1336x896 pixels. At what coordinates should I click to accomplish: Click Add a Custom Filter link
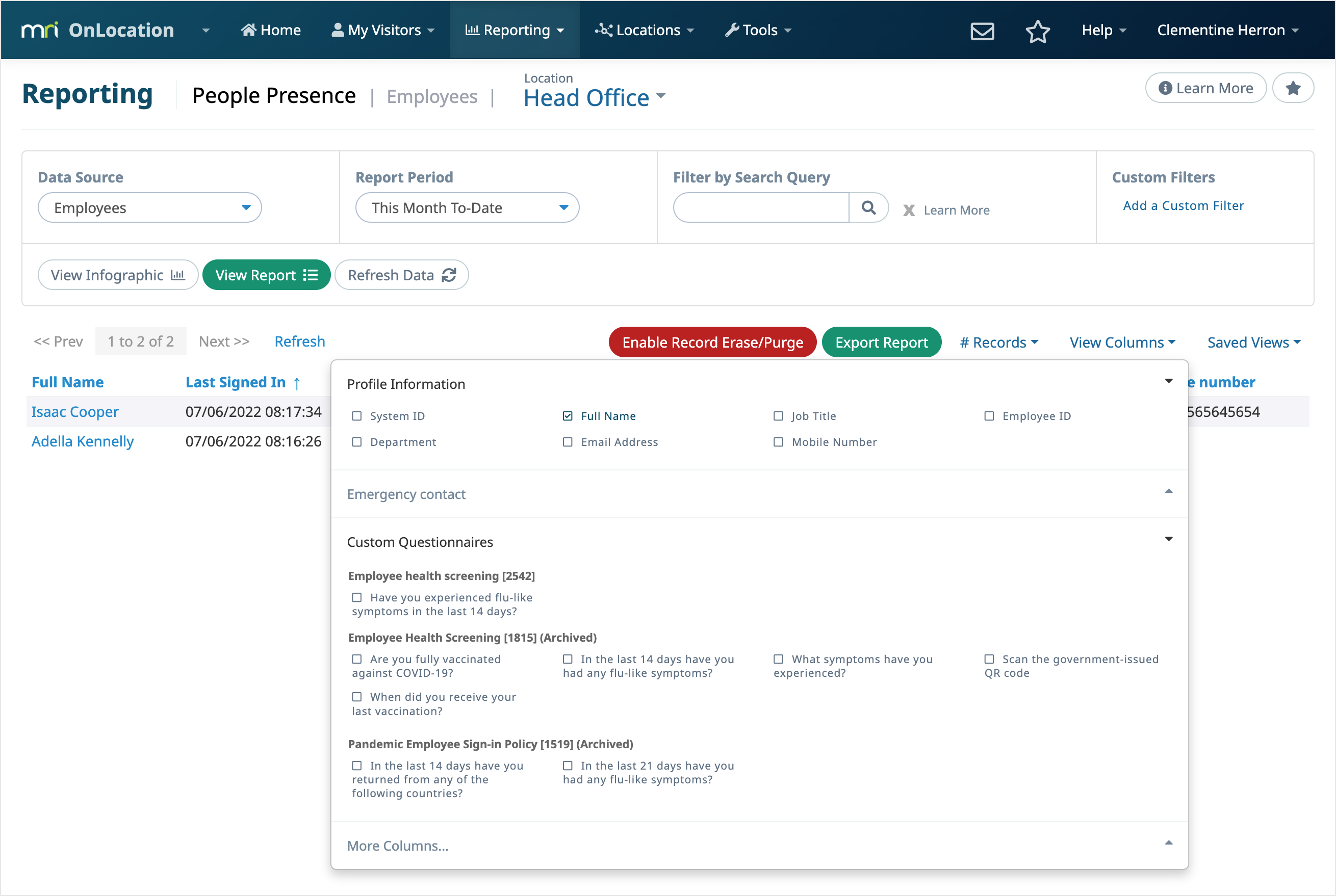1183,206
